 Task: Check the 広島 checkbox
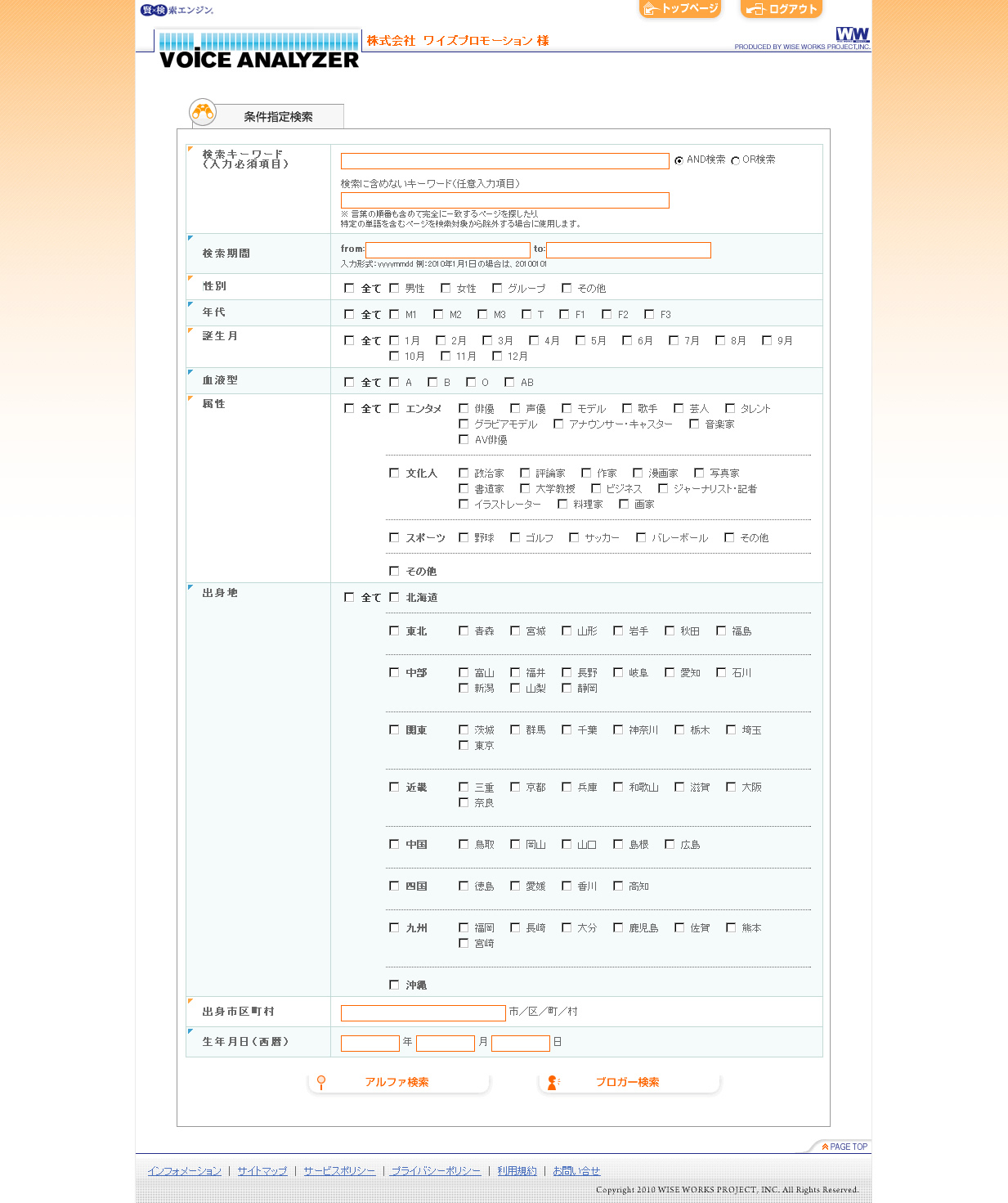[670, 844]
